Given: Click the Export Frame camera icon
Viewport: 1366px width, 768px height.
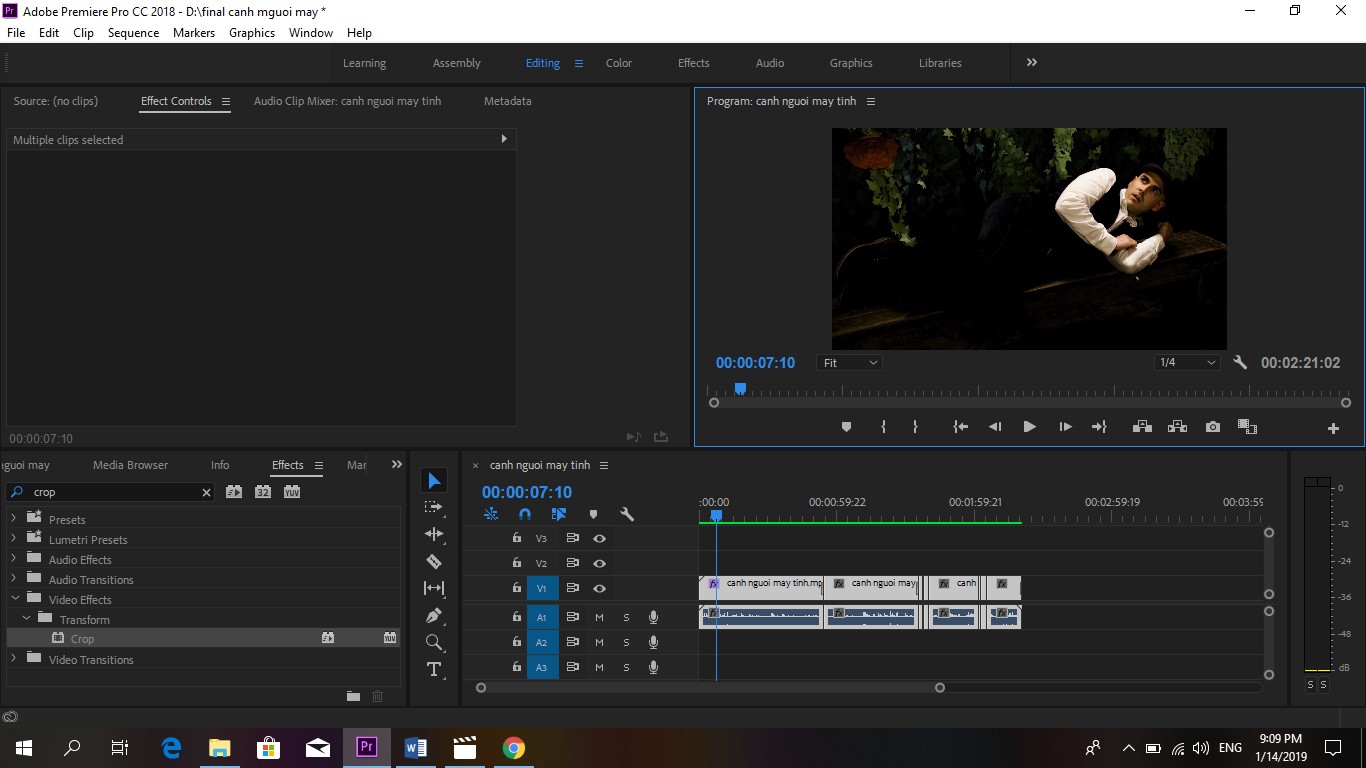Looking at the screenshot, I should [x=1213, y=427].
